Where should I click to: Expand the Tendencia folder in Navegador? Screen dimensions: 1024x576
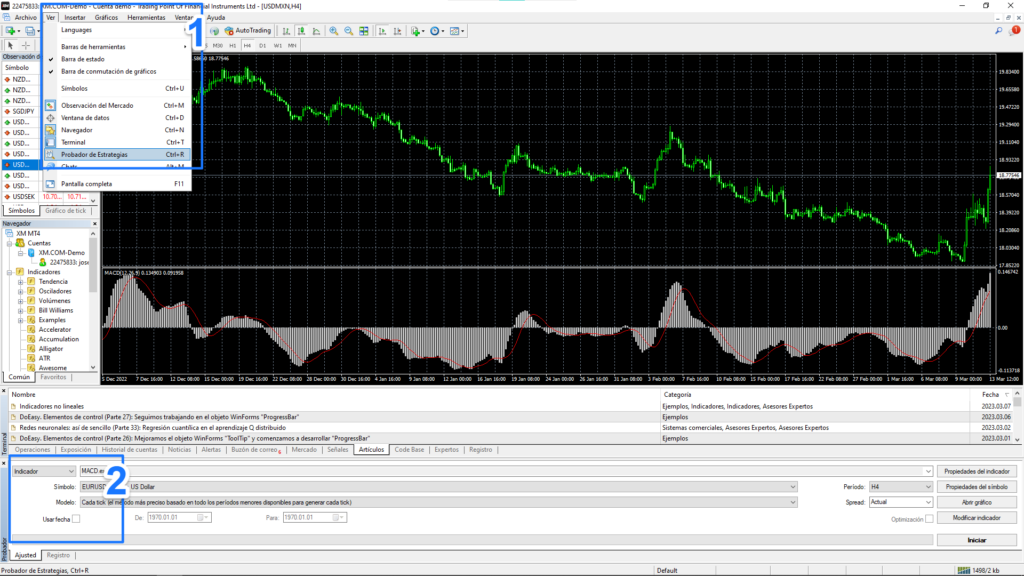pos(20,281)
